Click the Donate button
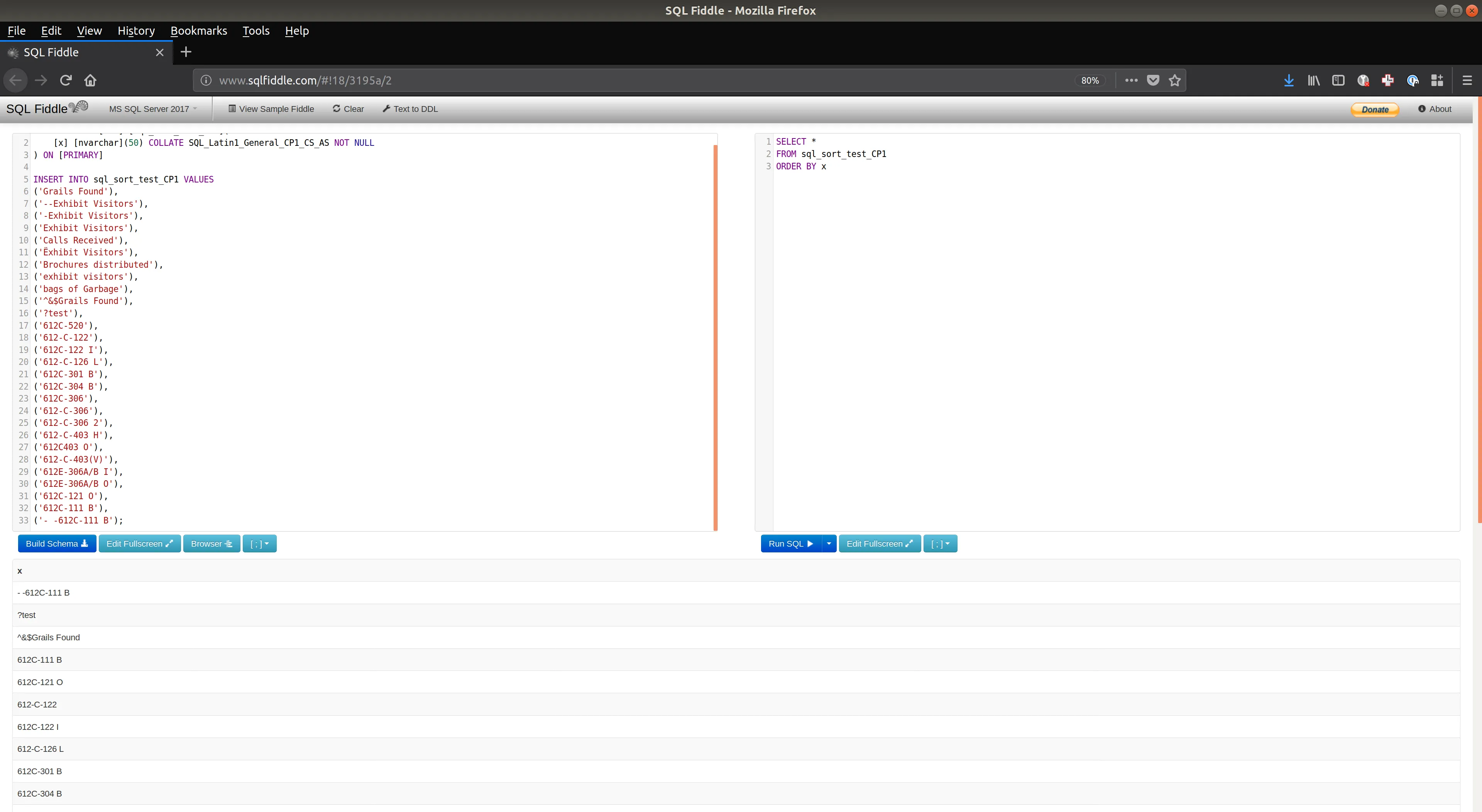The width and height of the screenshot is (1482, 812). [x=1374, y=109]
